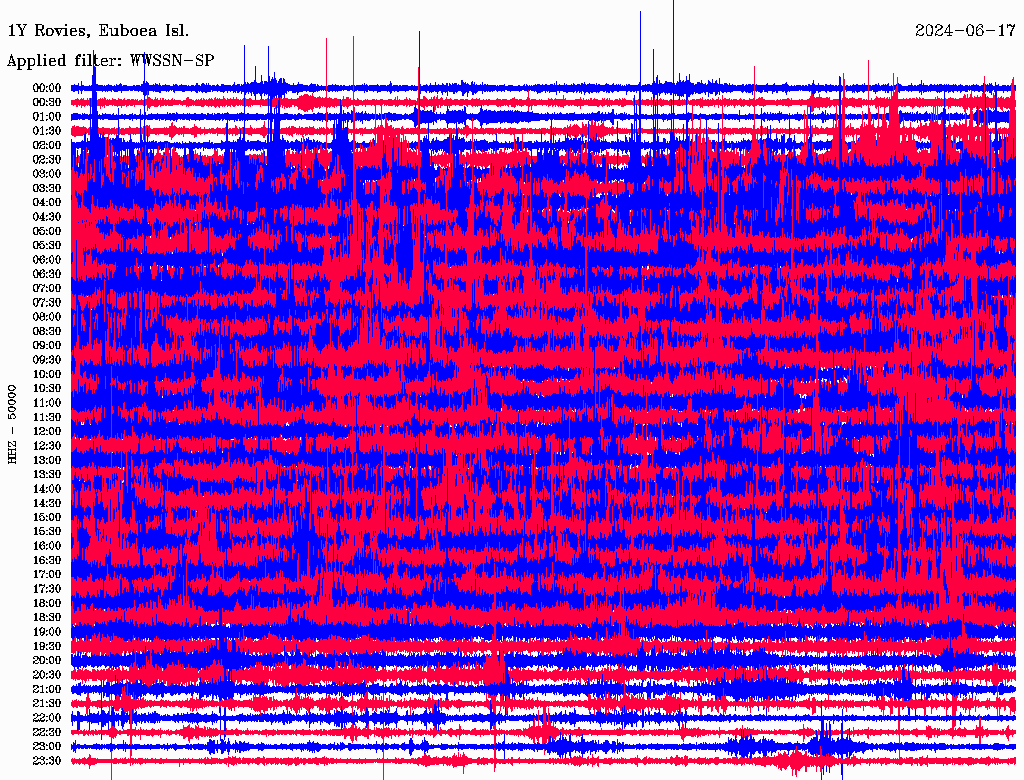Select the 09:30 time label
Screen dimensions: 1024x780
pyautogui.click(x=47, y=360)
